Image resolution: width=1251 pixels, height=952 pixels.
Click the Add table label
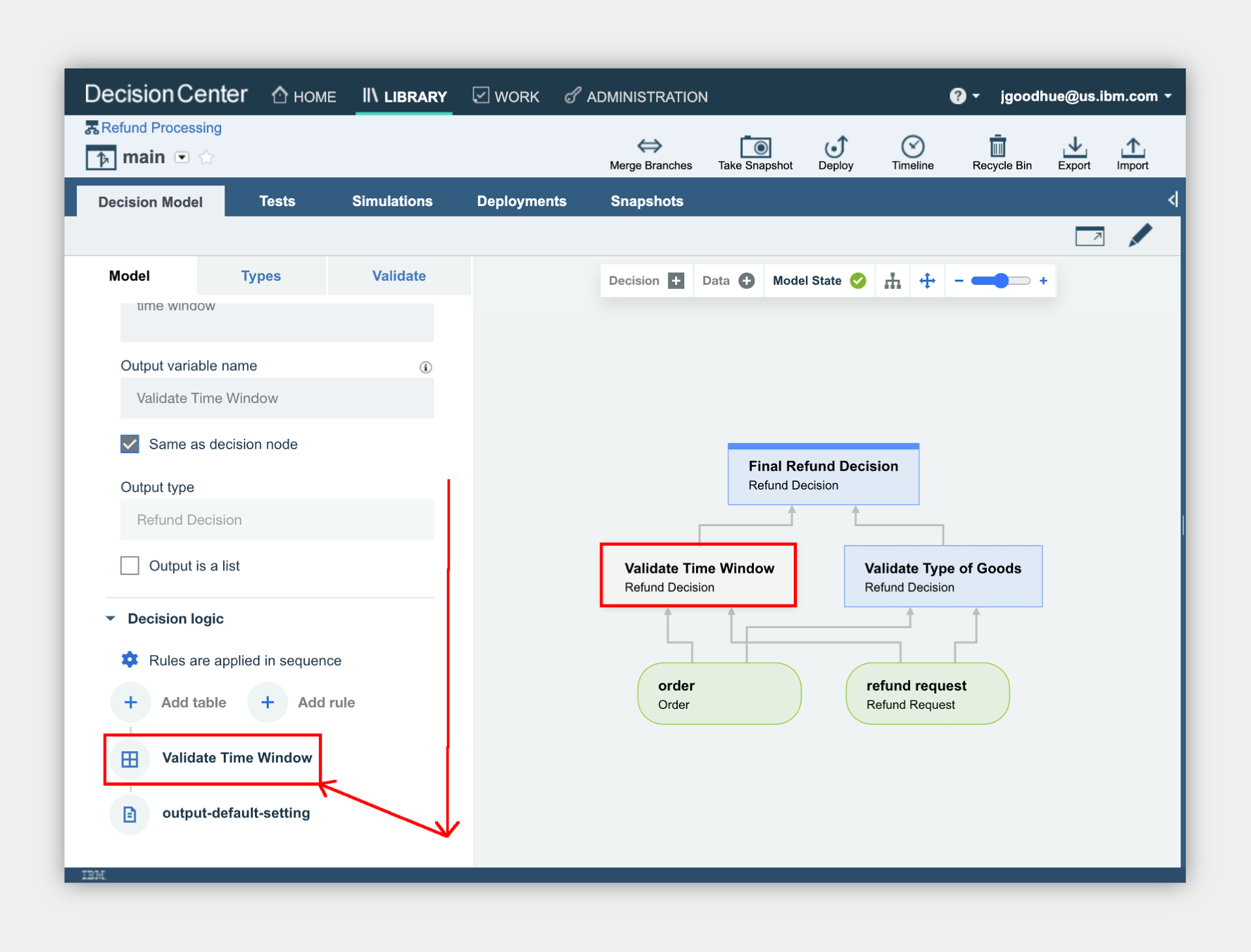coord(194,702)
